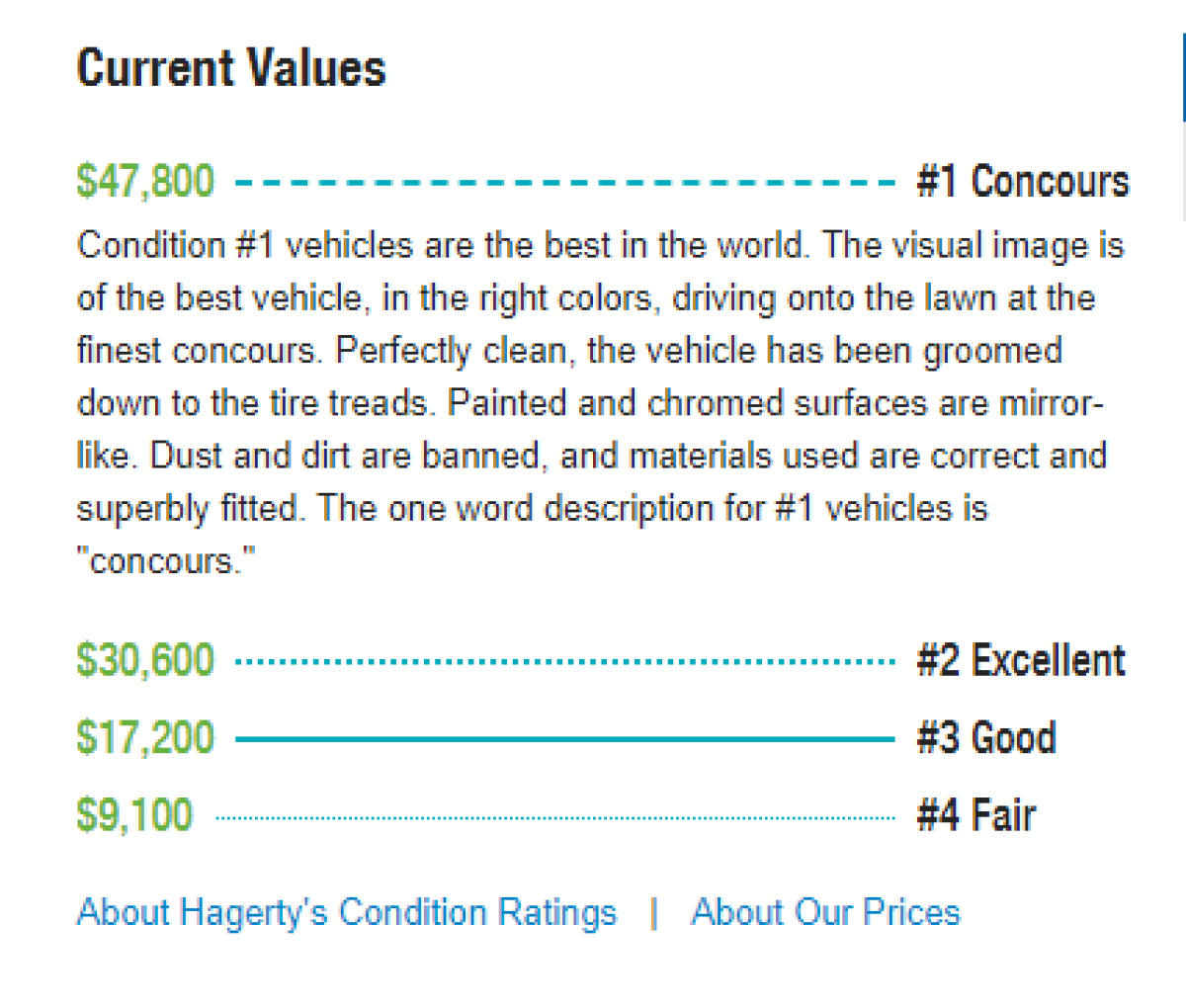The width and height of the screenshot is (1186, 1008).
Task: Select the $17,200 Good value
Action: coord(145,738)
